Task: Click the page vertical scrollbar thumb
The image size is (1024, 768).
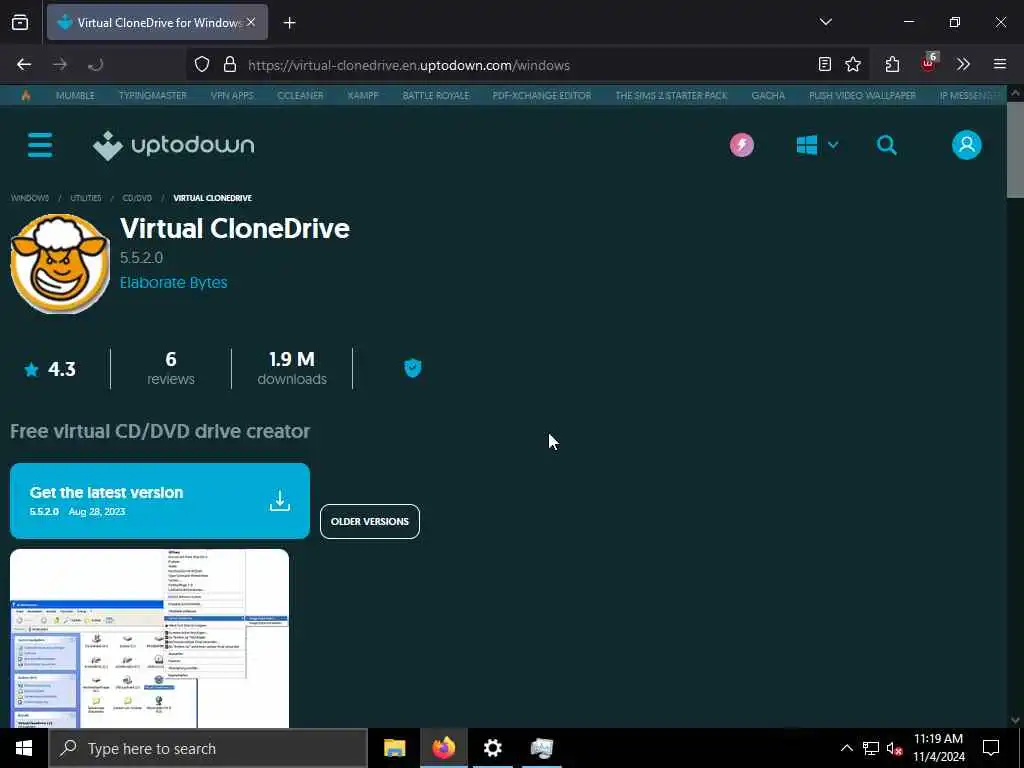Action: 1015,149
